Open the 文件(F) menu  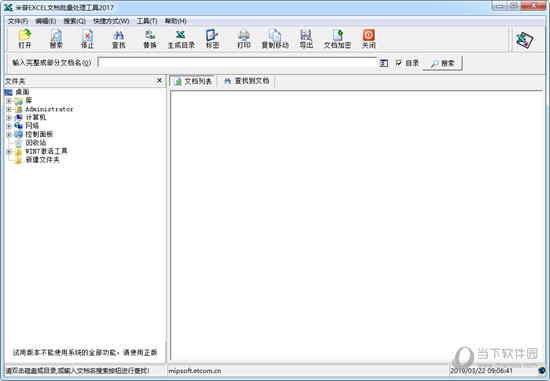click(x=18, y=21)
